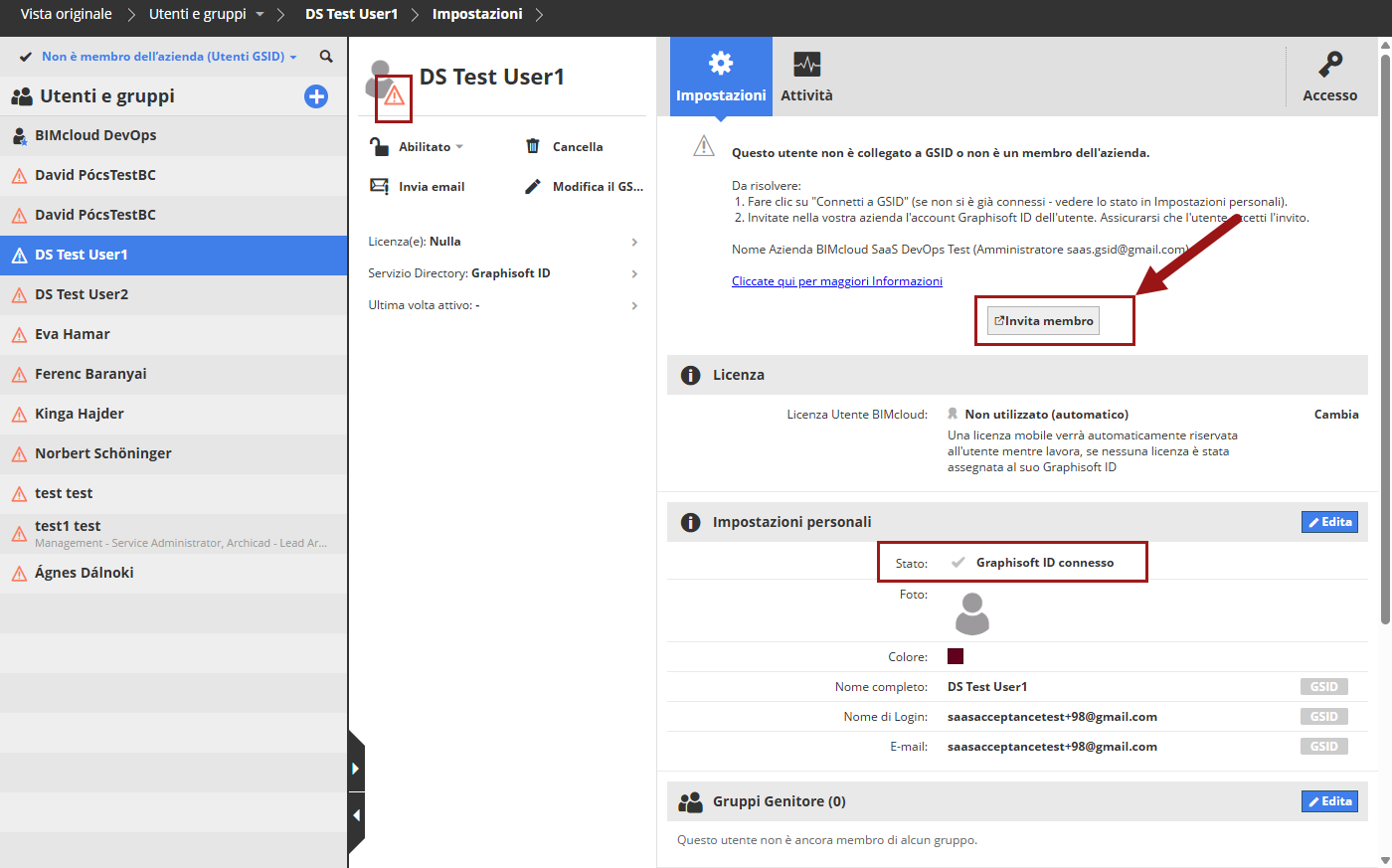The height and width of the screenshot is (868, 1392).
Task: Click GSID badge for Nome completo
Action: (1323, 687)
